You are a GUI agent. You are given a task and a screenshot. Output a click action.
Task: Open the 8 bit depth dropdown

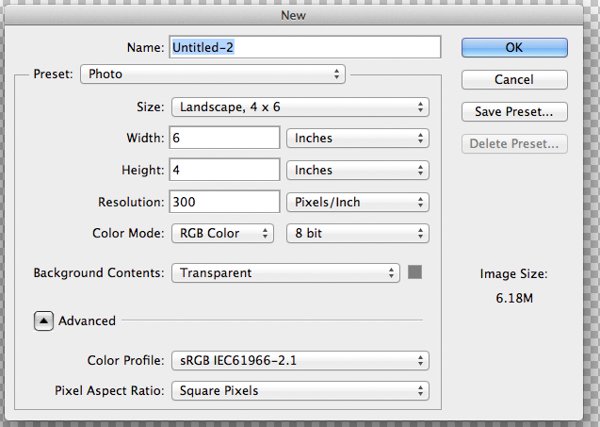(x=358, y=234)
